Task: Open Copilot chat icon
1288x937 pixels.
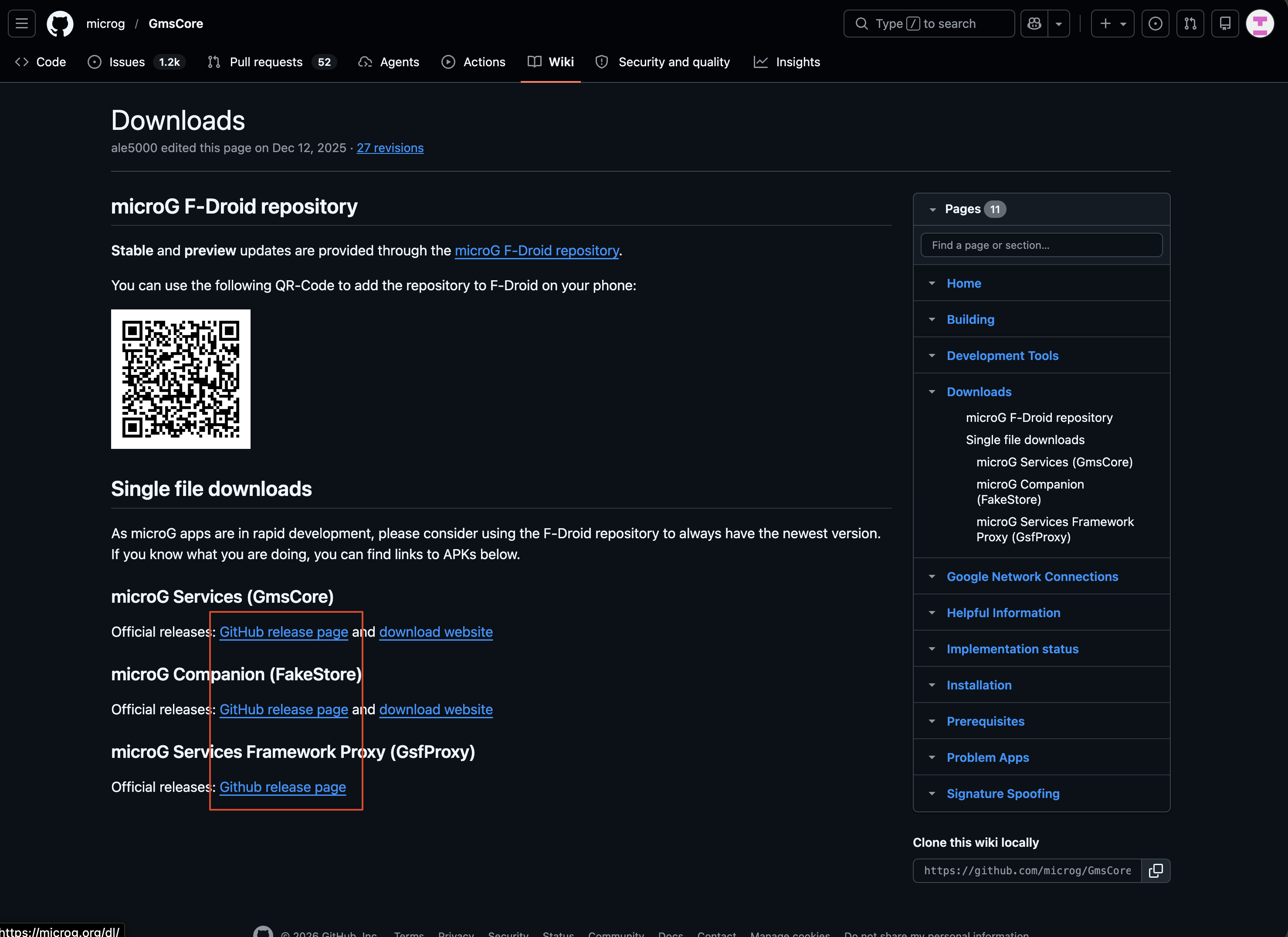Action: [x=1034, y=23]
